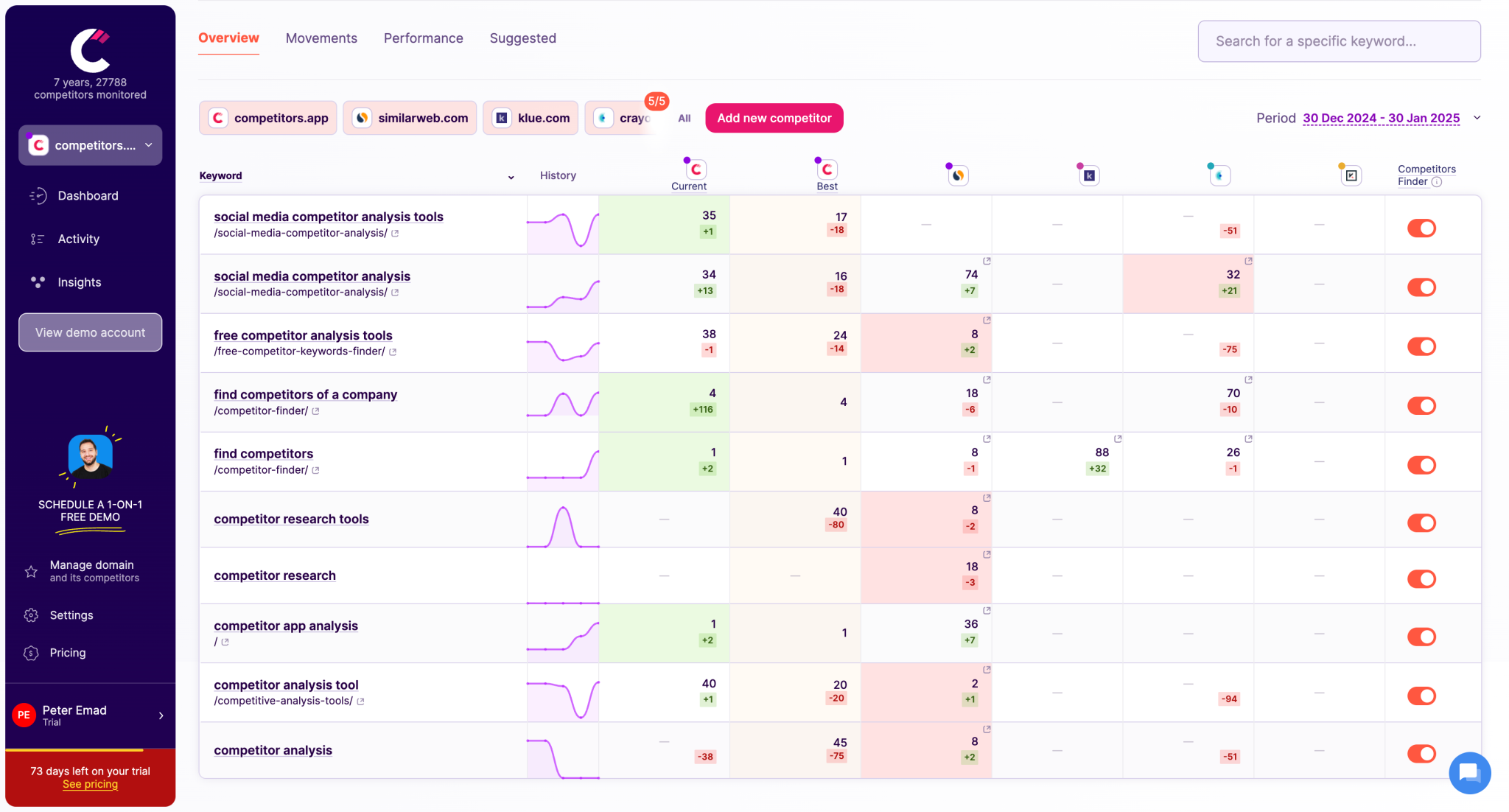The image size is (1509, 812).
Task: Click the klue column header icon
Action: [x=1089, y=175]
